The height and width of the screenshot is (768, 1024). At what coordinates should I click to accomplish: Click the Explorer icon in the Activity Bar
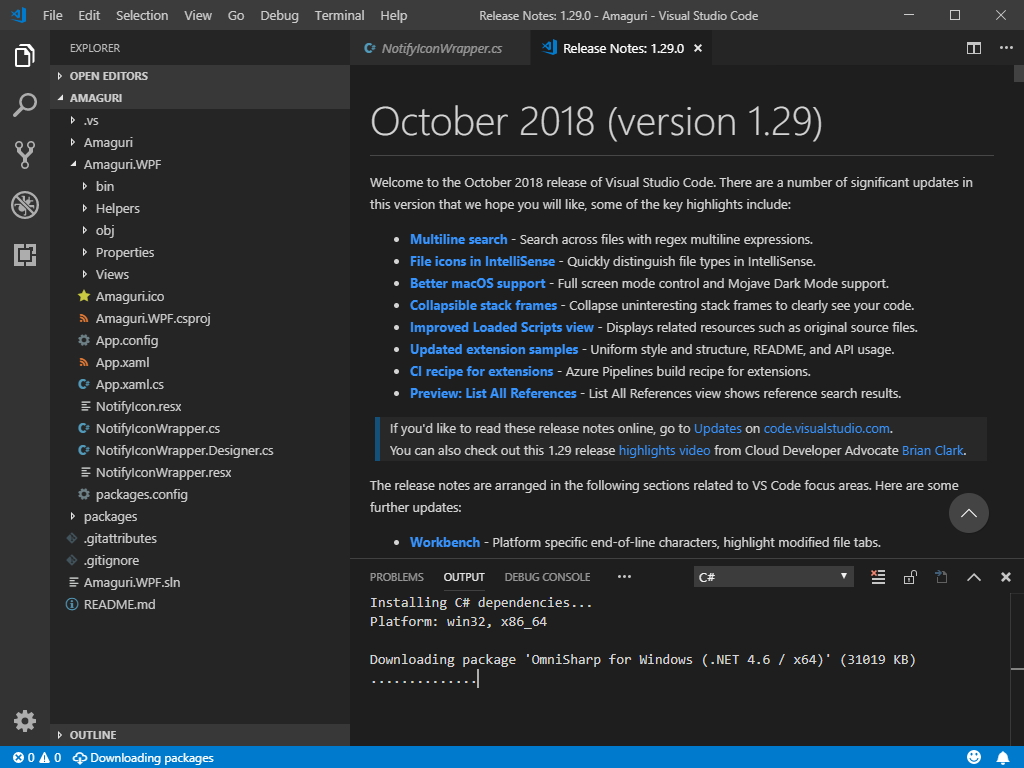pyautogui.click(x=25, y=58)
